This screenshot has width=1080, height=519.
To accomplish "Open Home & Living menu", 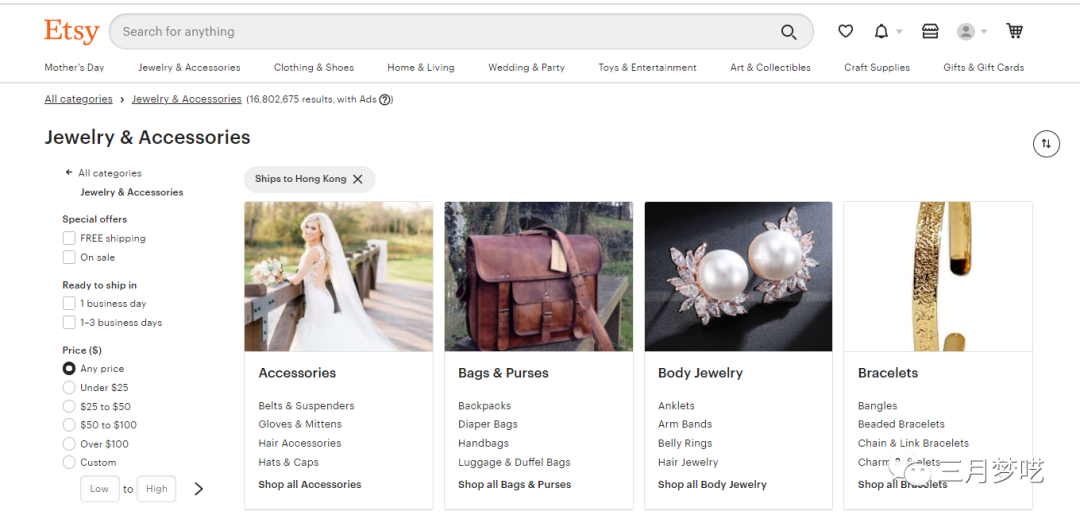I will point(420,68).
